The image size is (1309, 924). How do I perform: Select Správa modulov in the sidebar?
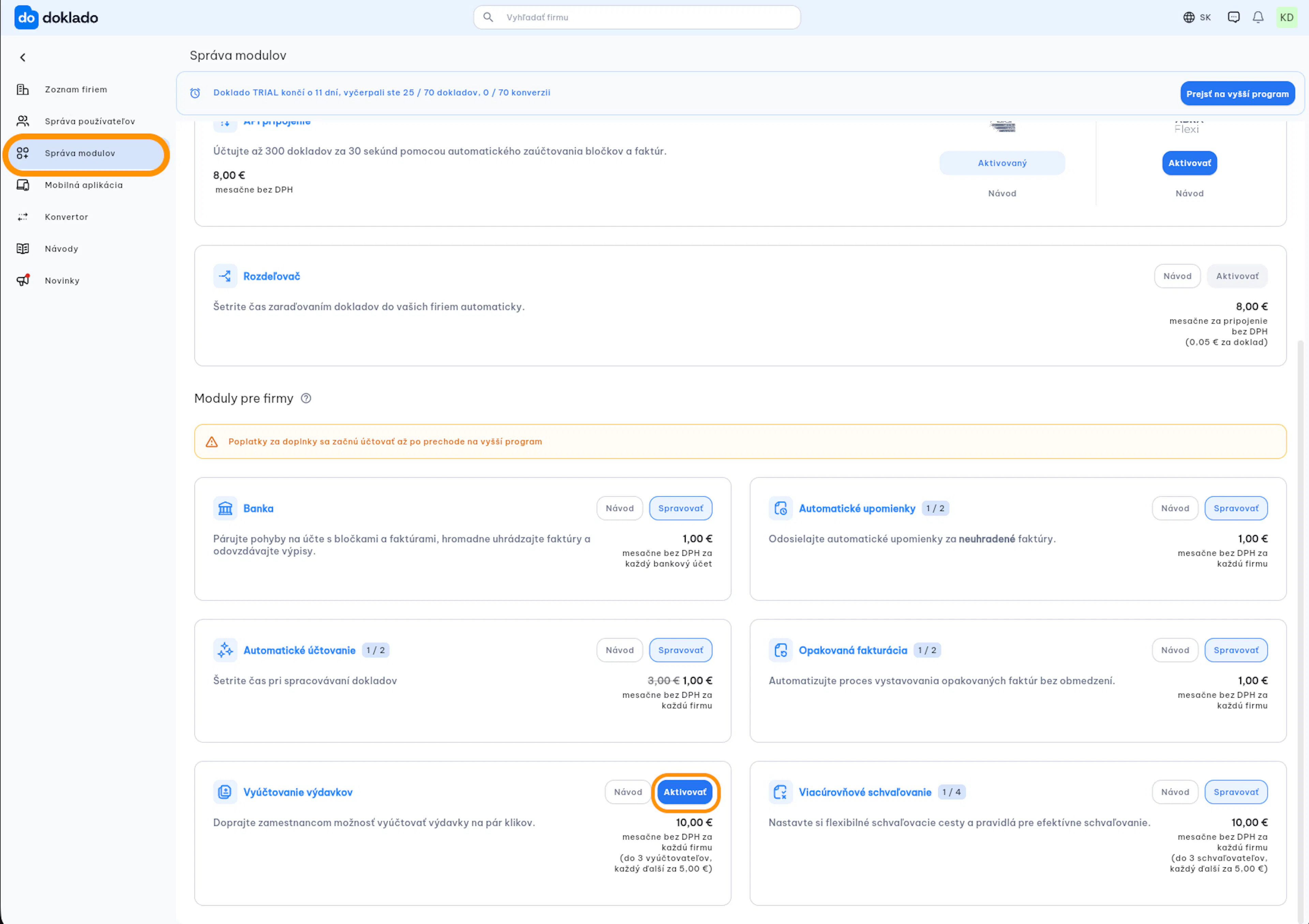(87, 153)
